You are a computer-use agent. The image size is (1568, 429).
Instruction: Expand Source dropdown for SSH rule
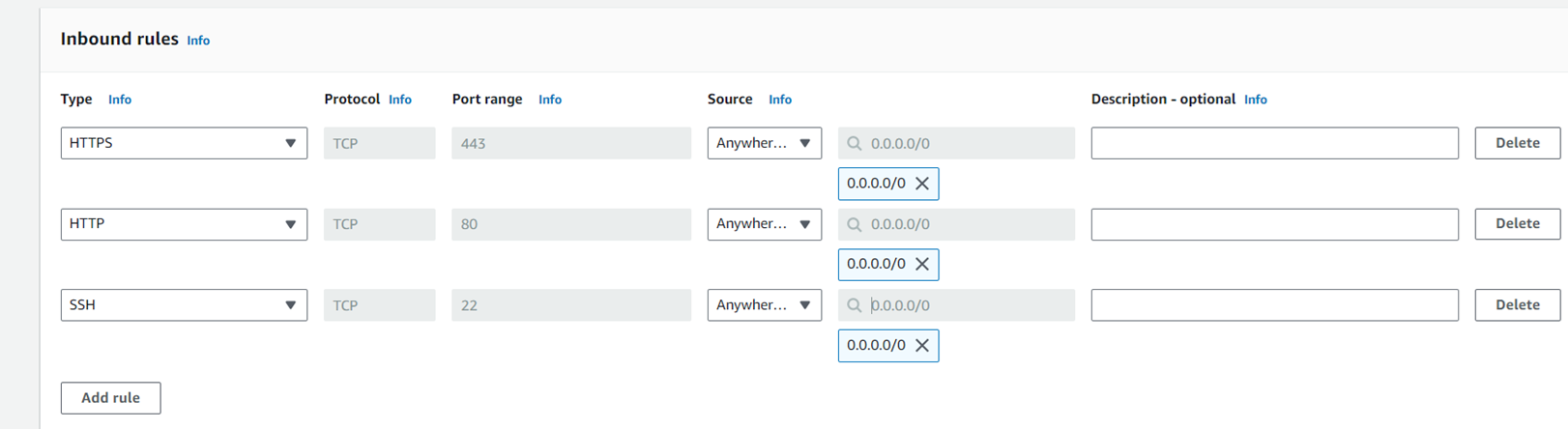(x=764, y=305)
